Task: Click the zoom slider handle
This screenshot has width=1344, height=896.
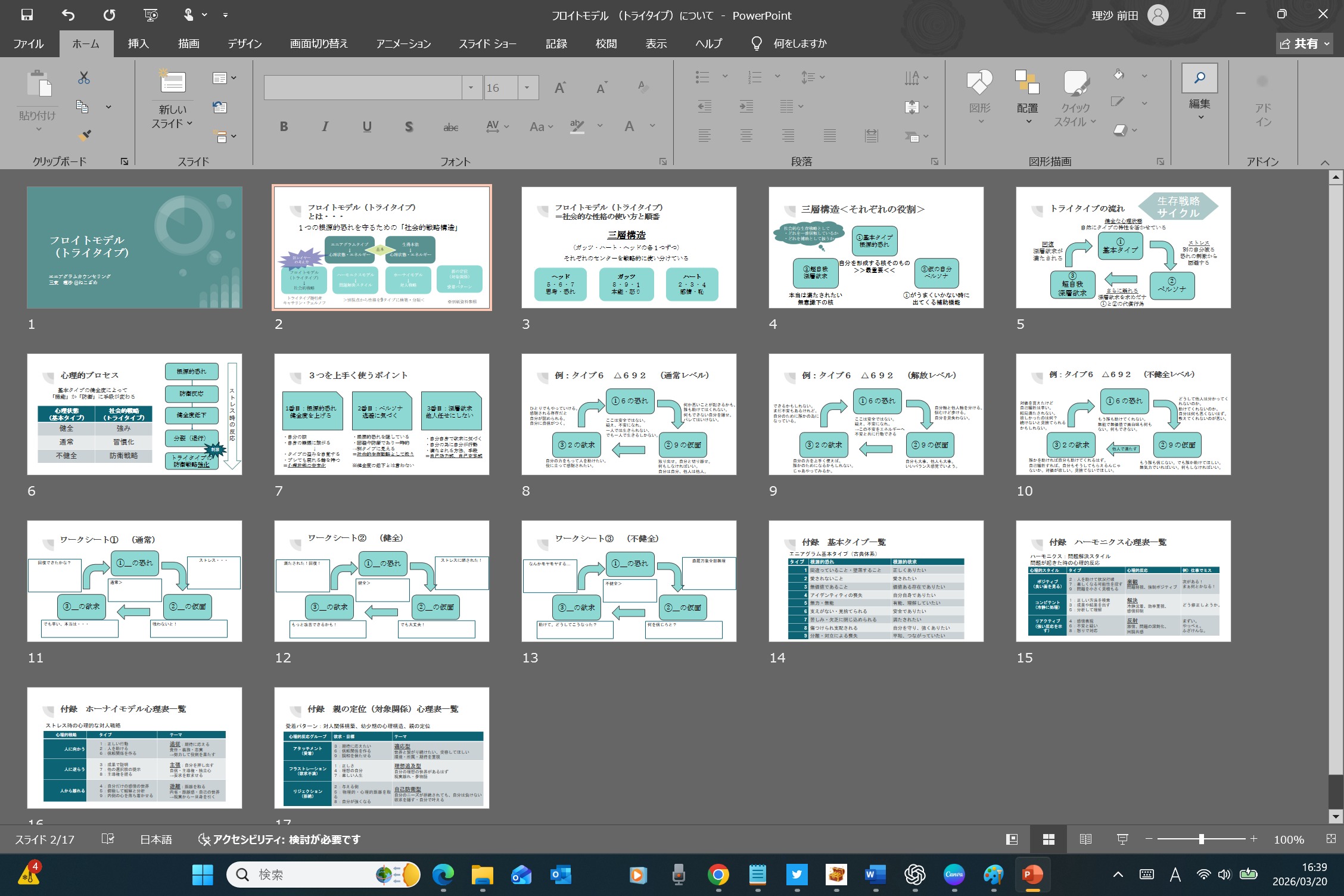Action: pyautogui.click(x=1201, y=839)
